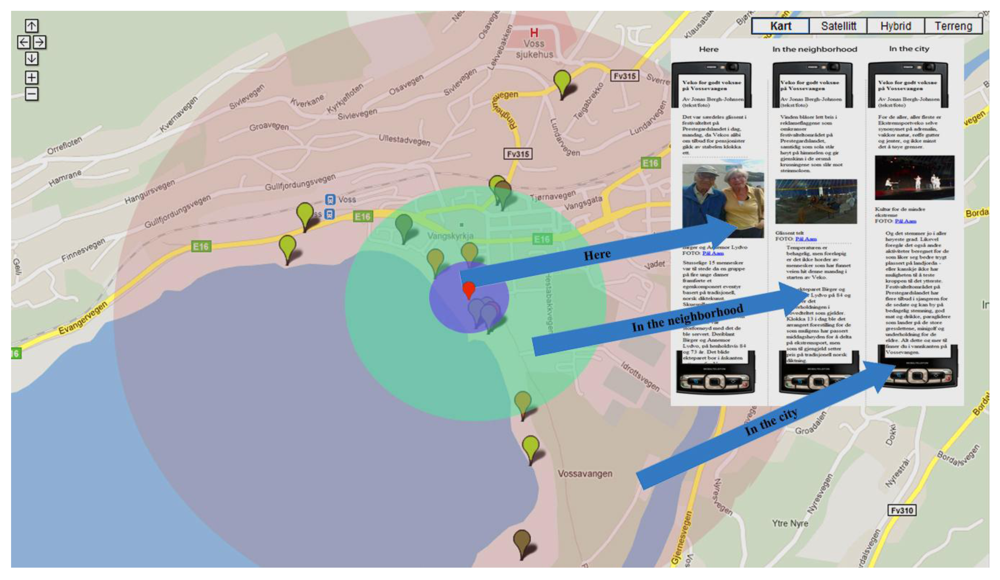Zoom in with the plus button

coord(31,77)
